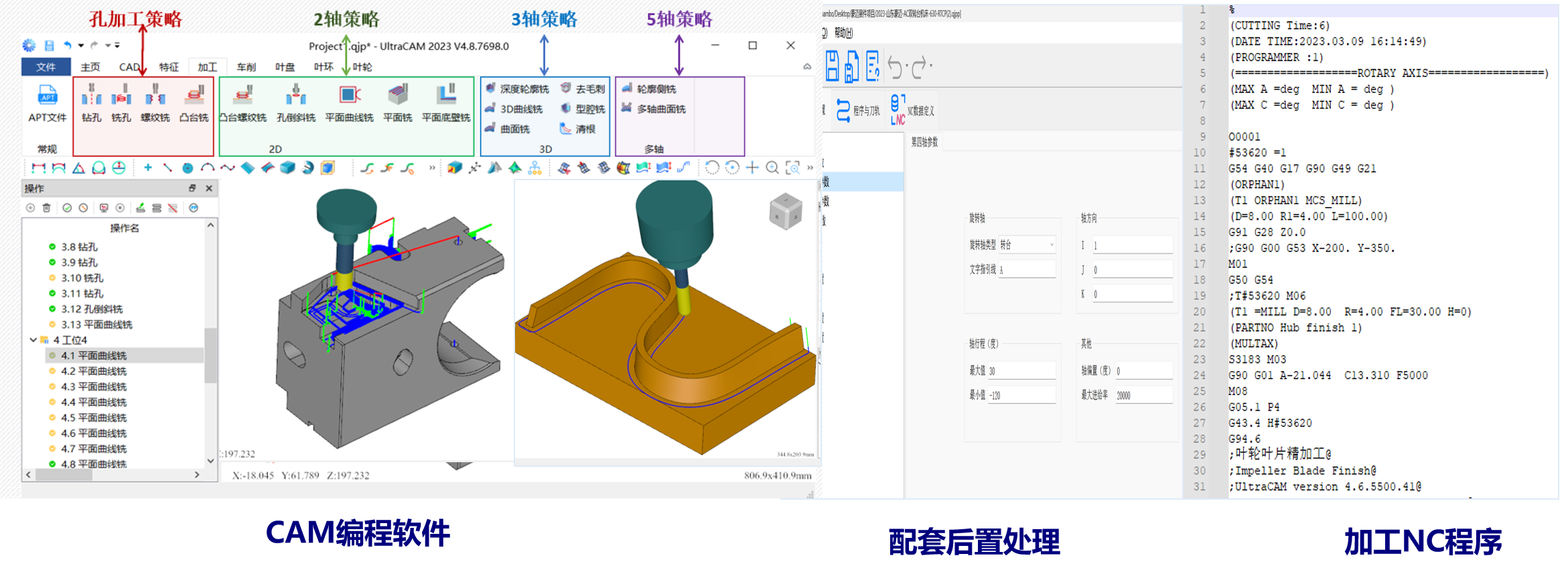Open the 旋转轴类型 dropdown
1568x562 pixels.
(1027, 245)
